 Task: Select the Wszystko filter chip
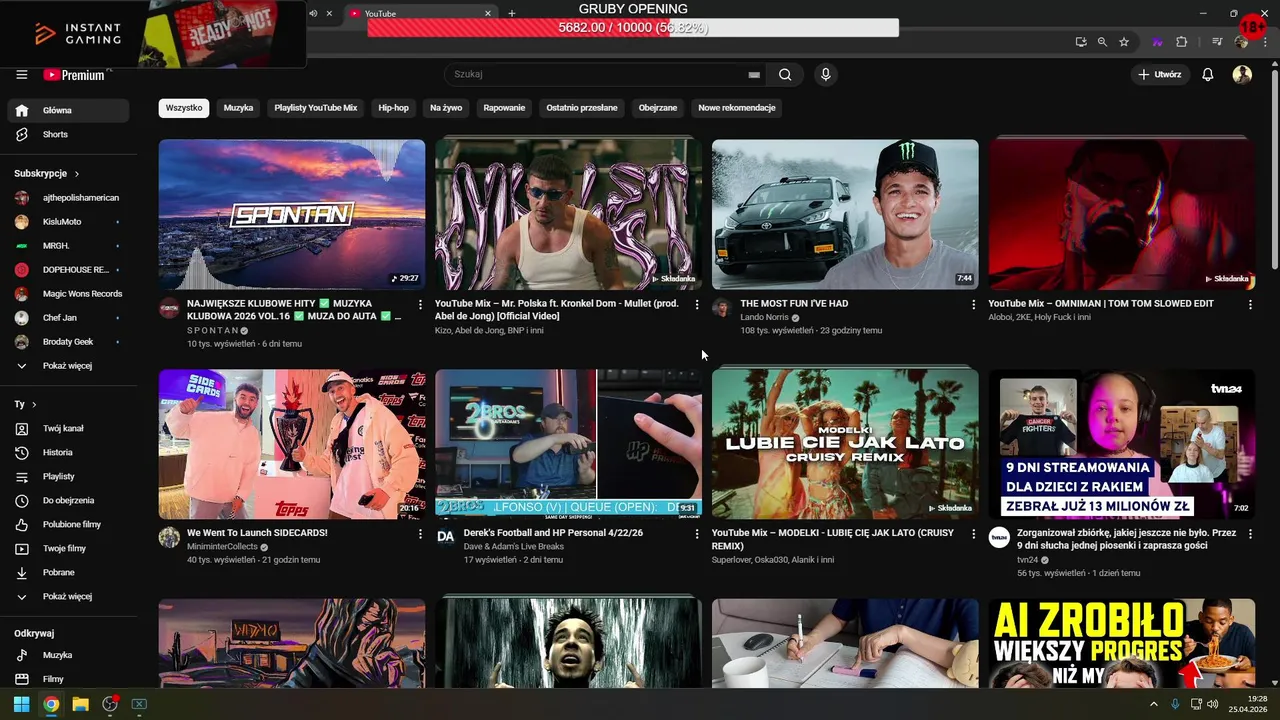[x=184, y=108]
